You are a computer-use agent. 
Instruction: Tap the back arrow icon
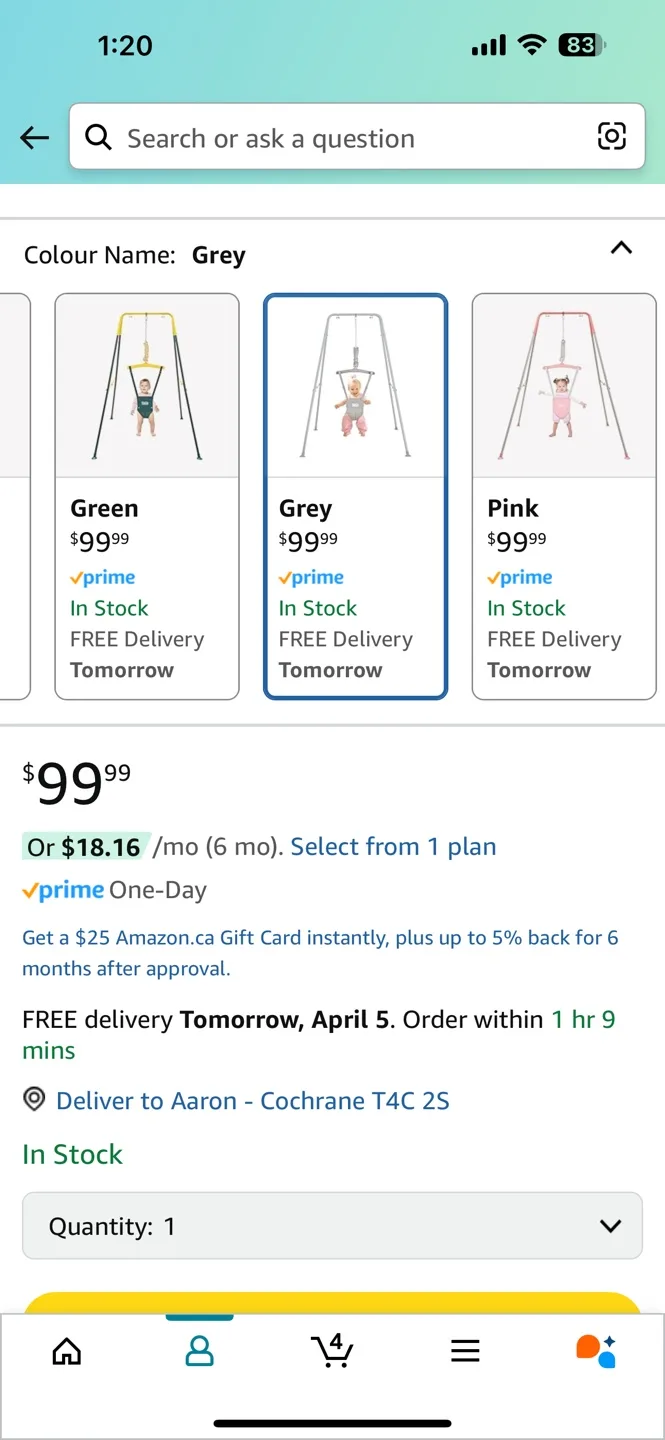point(35,138)
